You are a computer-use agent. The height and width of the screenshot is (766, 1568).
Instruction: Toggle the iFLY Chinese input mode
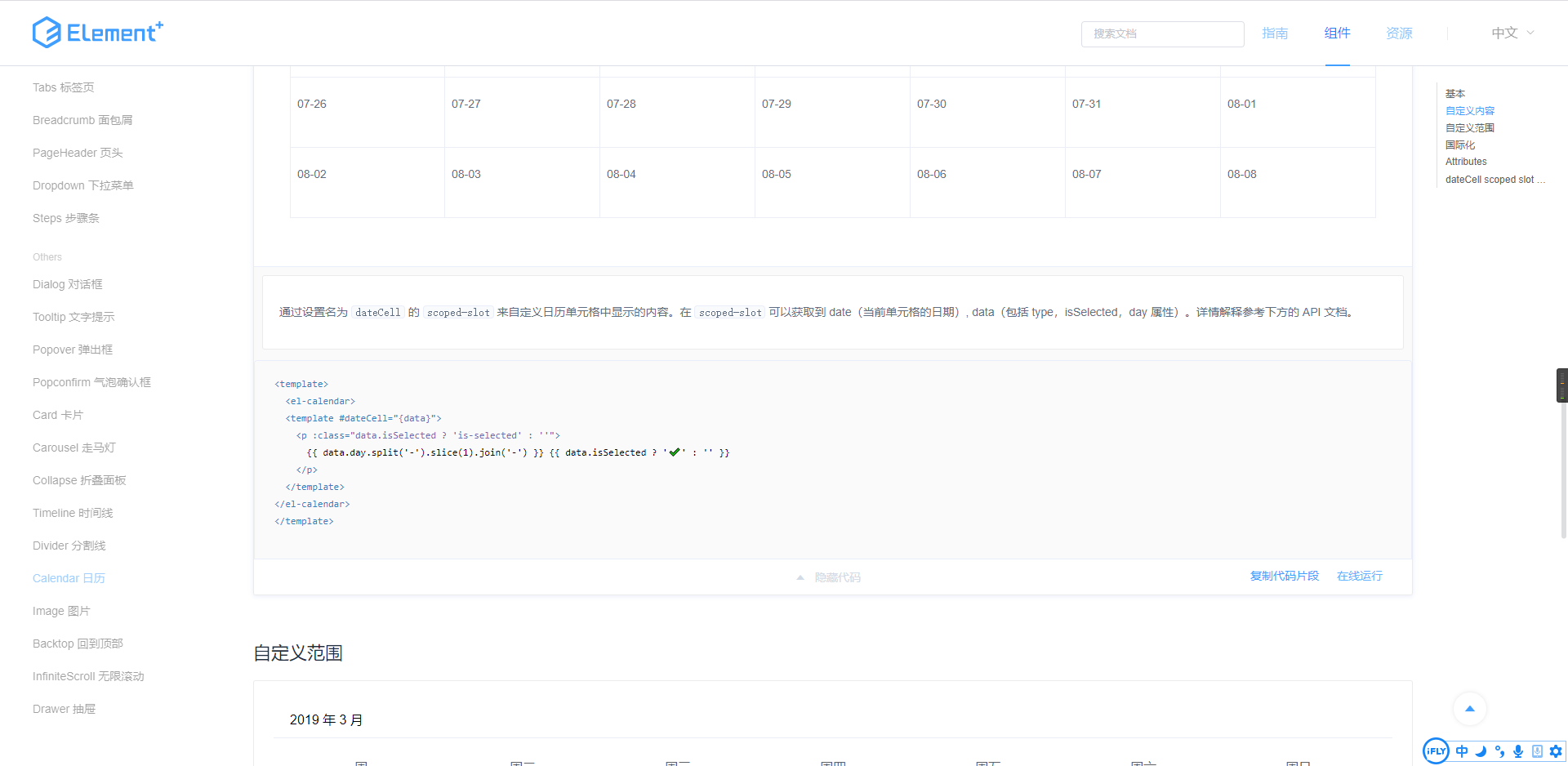click(1462, 751)
